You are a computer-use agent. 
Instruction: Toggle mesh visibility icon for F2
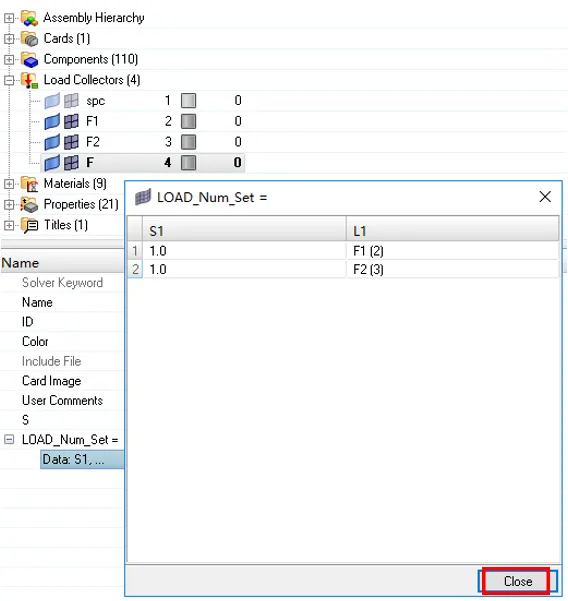pos(71,142)
